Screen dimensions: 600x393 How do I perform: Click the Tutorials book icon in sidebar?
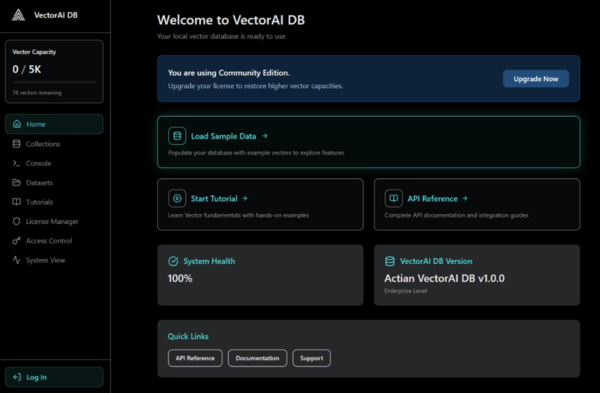point(16,202)
